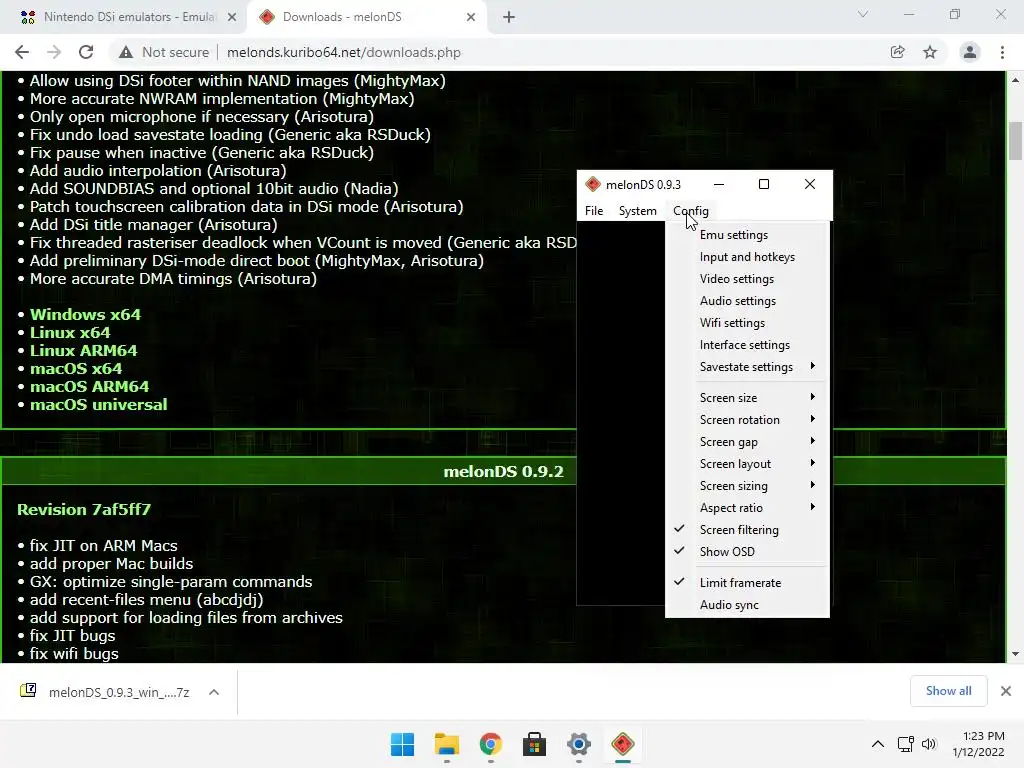1024x768 pixels.
Task: Click the "Revision 7af5ff7" heading
Action: tap(84, 509)
